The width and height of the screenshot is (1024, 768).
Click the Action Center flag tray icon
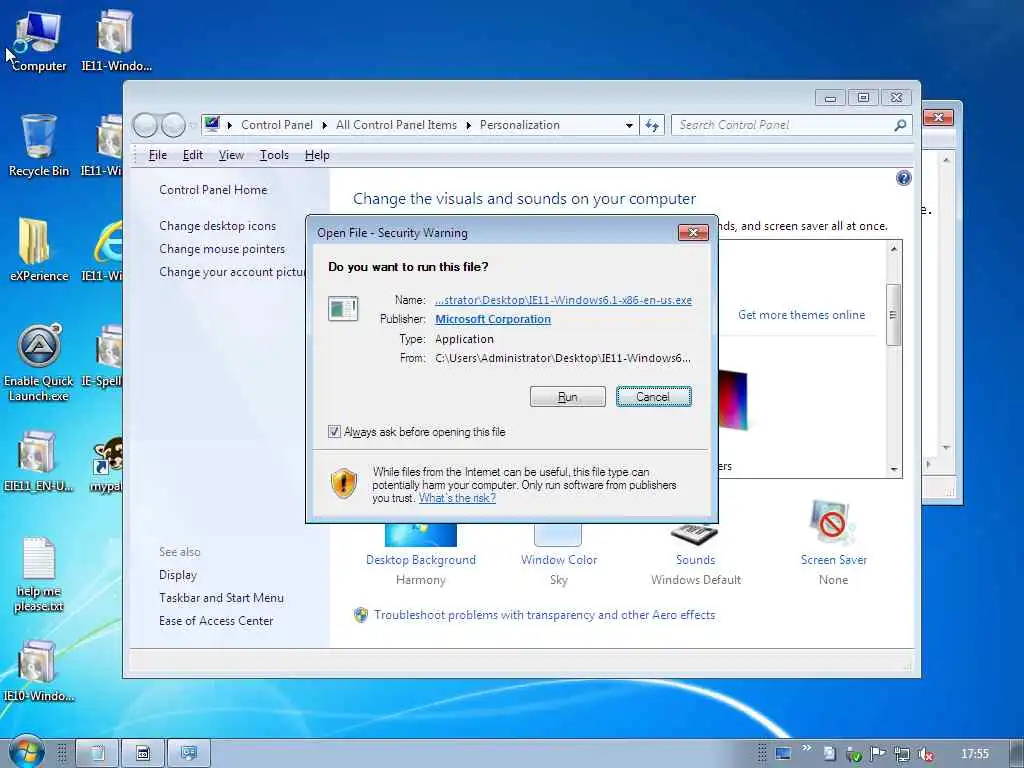[x=878, y=754]
